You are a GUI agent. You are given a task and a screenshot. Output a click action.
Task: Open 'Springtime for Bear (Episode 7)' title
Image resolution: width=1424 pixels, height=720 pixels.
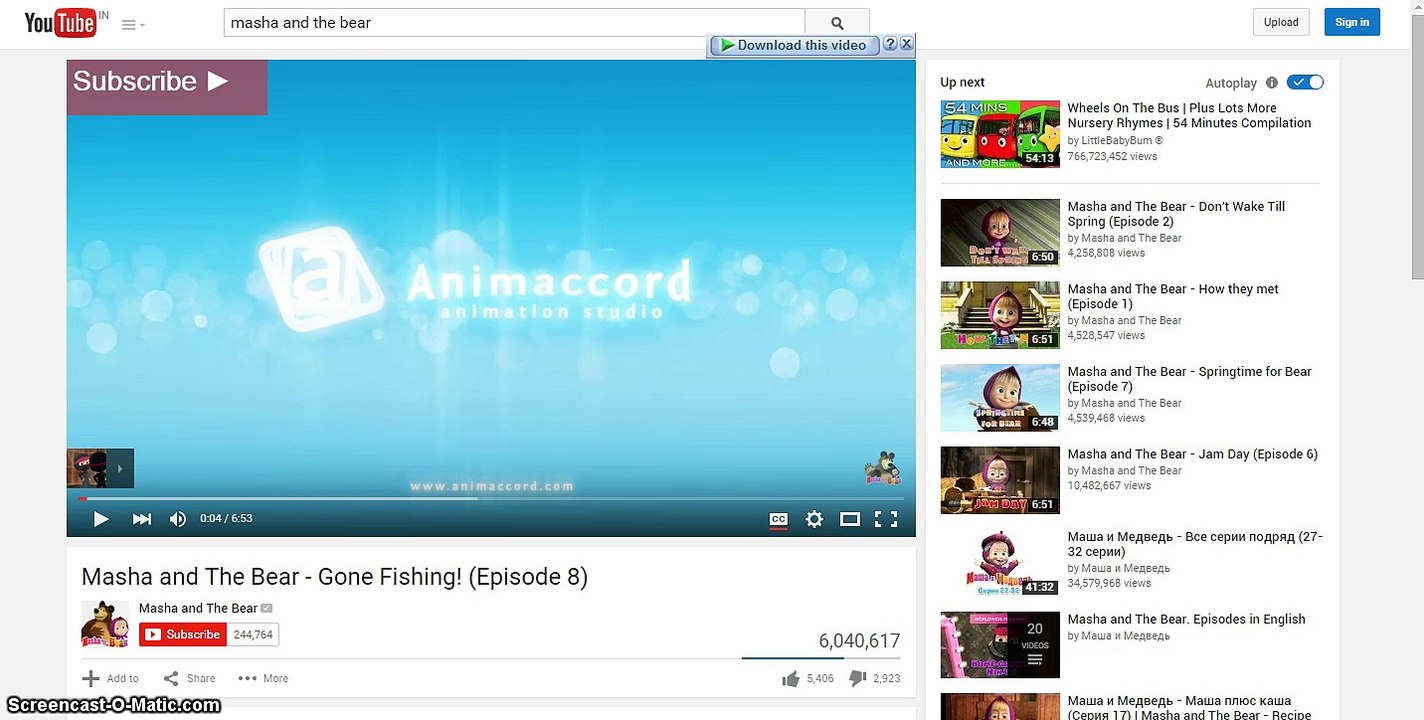tap(1189, 379)
